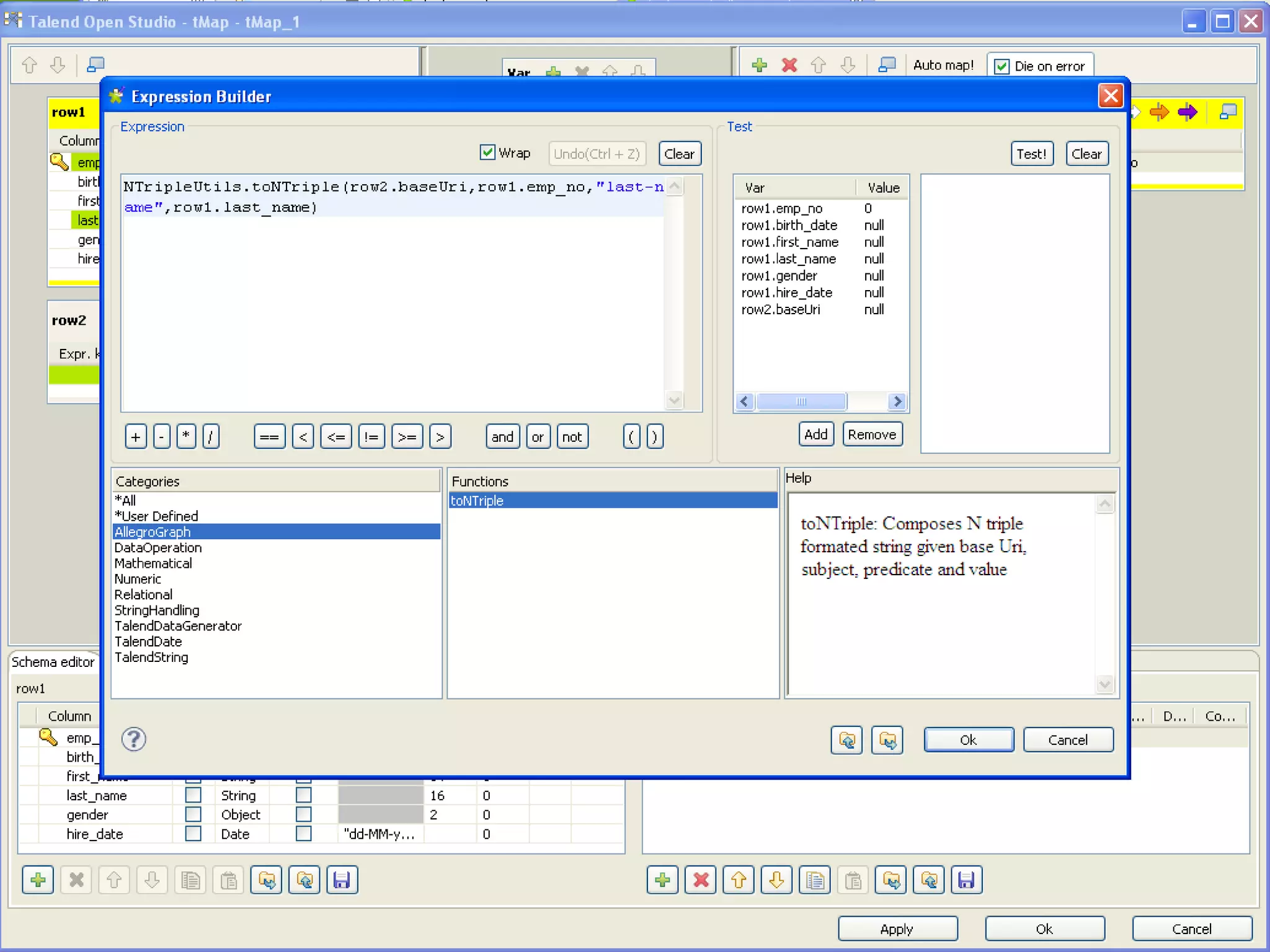
Task: Click the Auto map! button
Action: pos(943,65)
